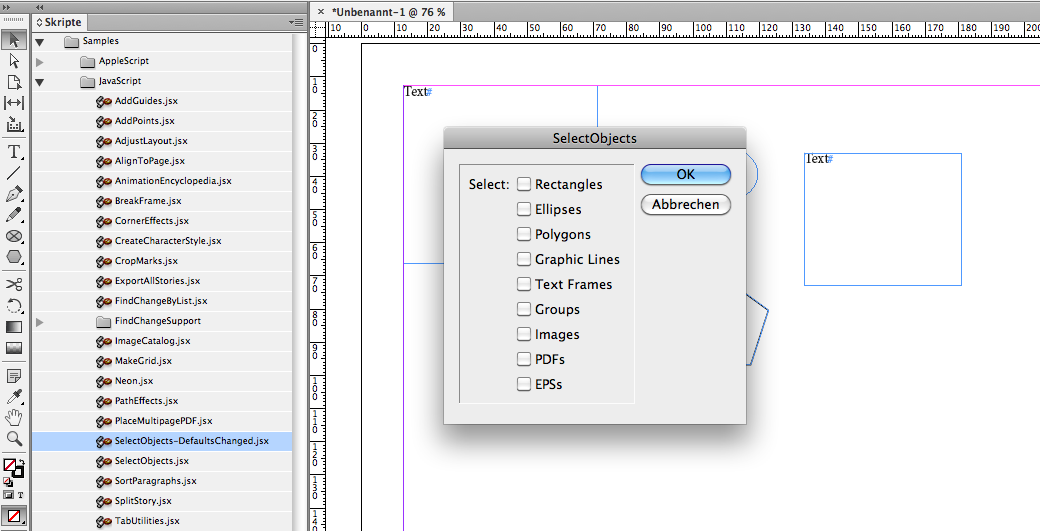Select FindChangeByList.jsx script

pyautogui.click(x=162, y=301)
